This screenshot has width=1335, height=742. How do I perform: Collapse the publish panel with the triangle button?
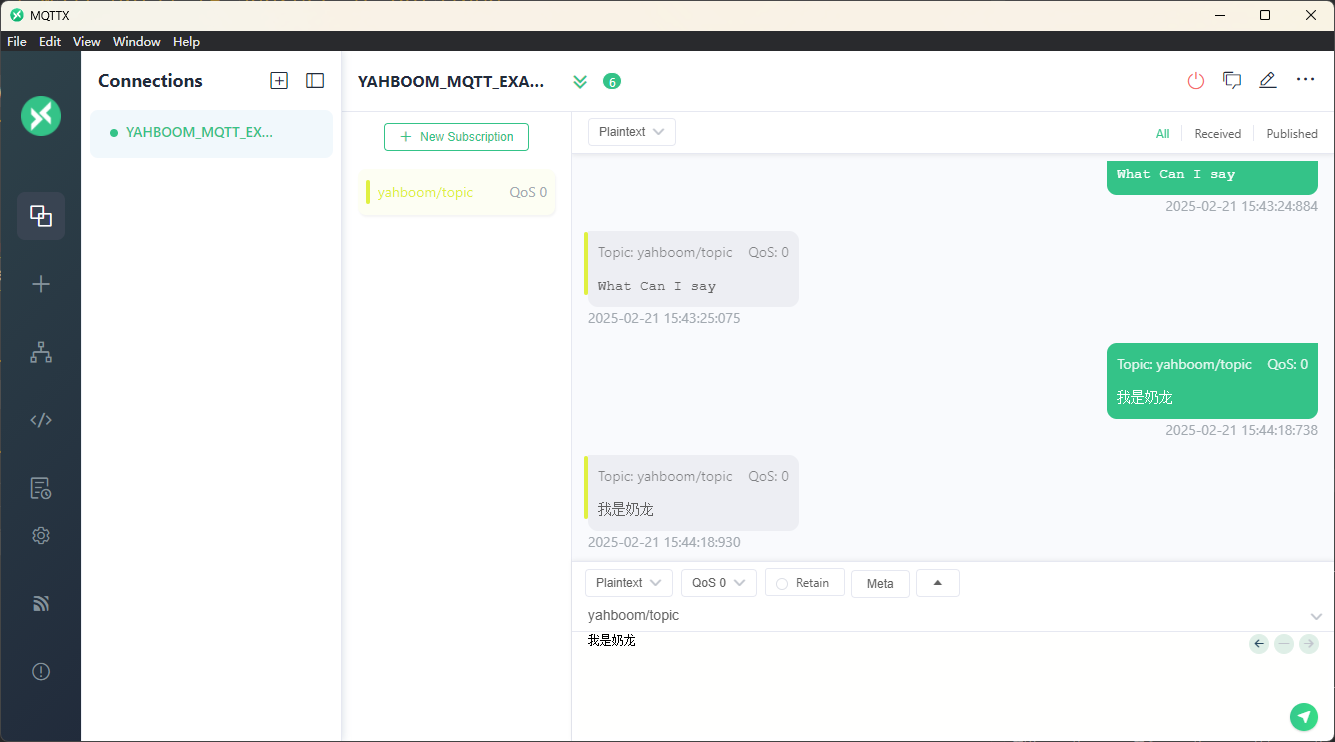(938, 583)
